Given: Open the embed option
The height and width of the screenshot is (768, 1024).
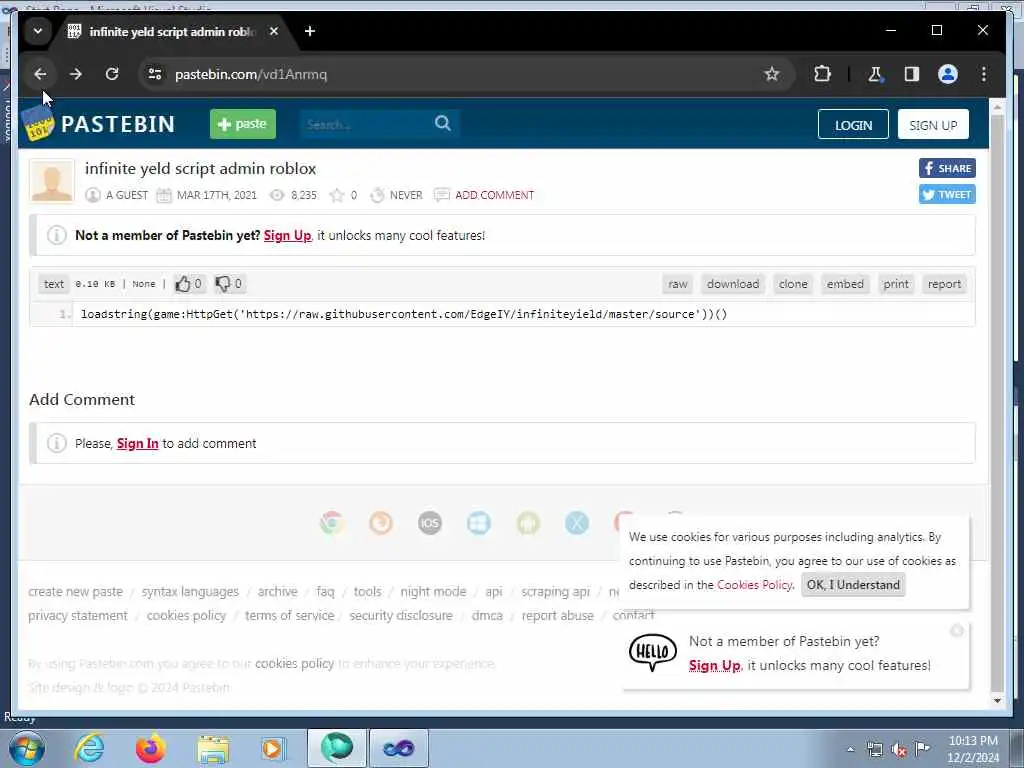Looking at the screenshot, I should pos(845,284).
